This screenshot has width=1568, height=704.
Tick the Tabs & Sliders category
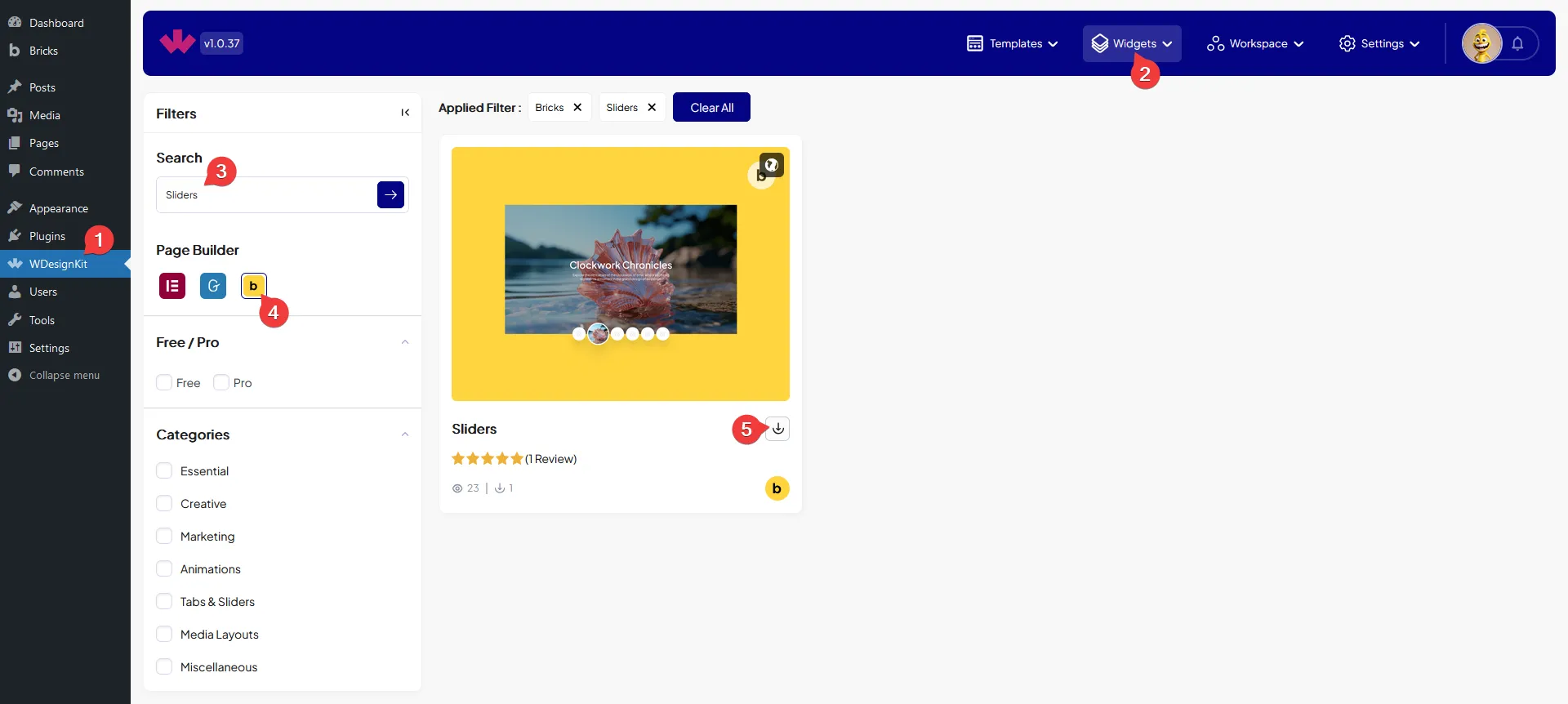point(164,602)
